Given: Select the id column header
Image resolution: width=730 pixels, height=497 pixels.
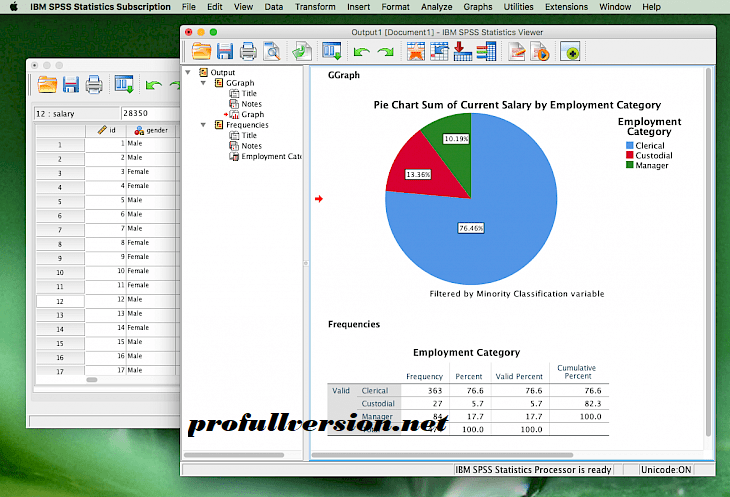Looking at the screenshot, I should coord(107,130).
